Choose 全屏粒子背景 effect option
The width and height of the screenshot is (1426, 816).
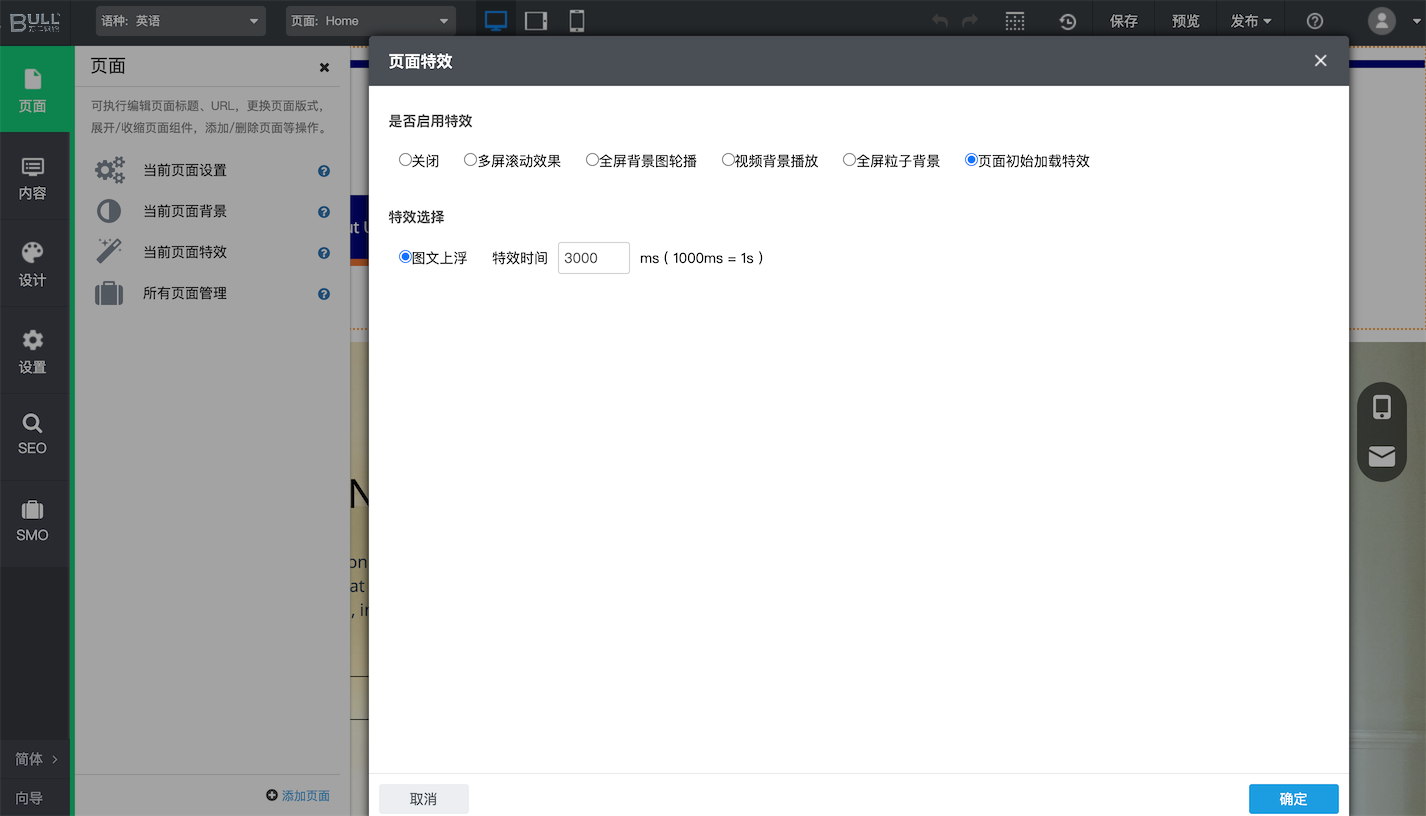[x=849, y=160]
